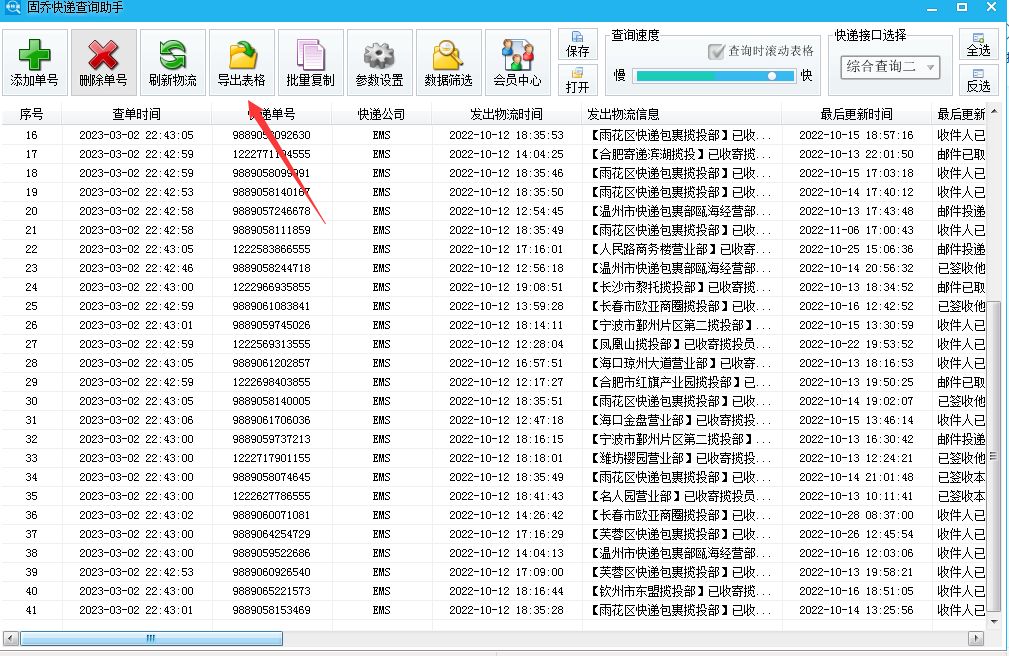Select tracking number 1222966935855
Screen dimensions: 1009x656
271,287
